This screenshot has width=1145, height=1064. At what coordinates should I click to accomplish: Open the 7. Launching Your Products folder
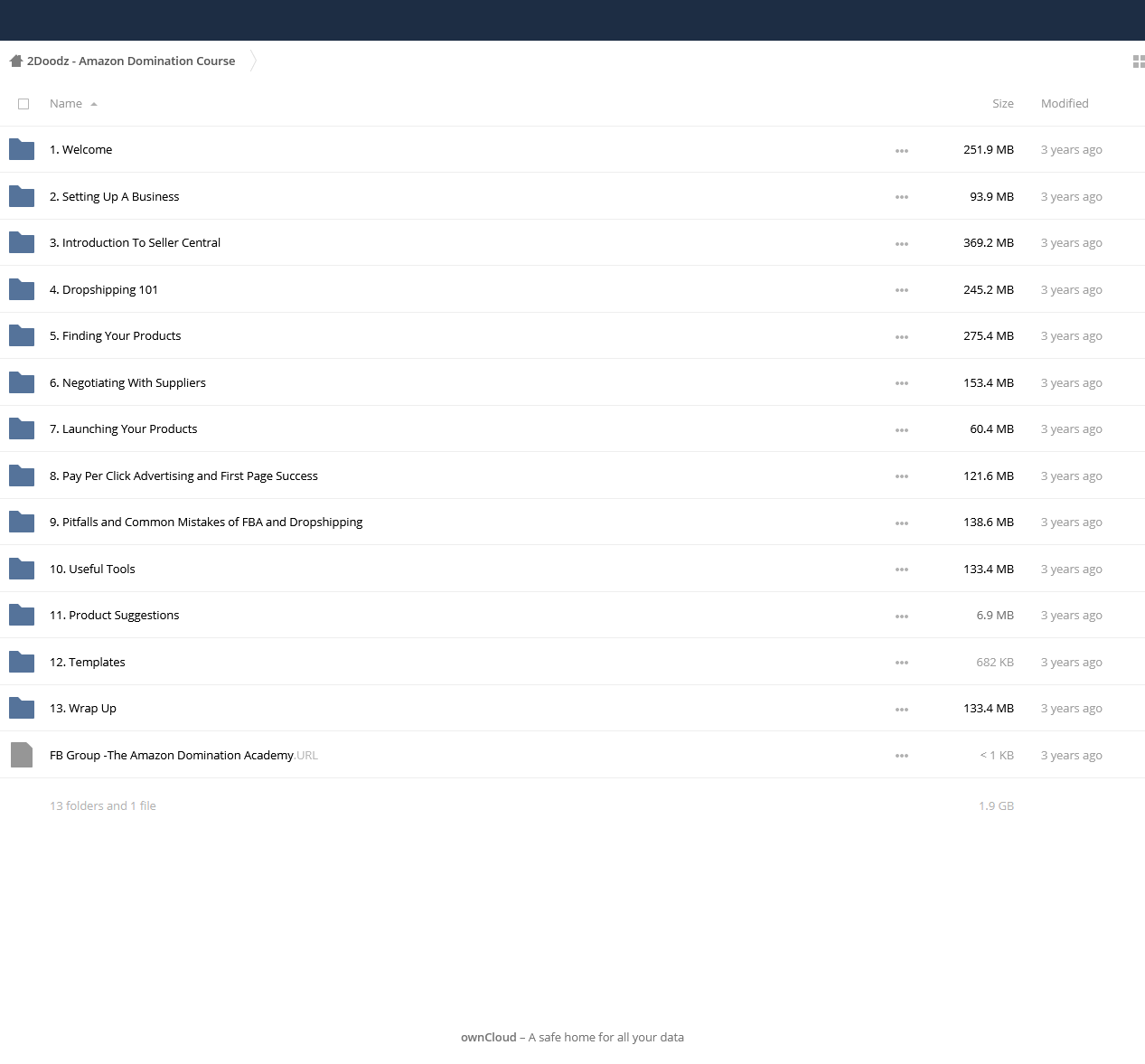coord(124,429)
